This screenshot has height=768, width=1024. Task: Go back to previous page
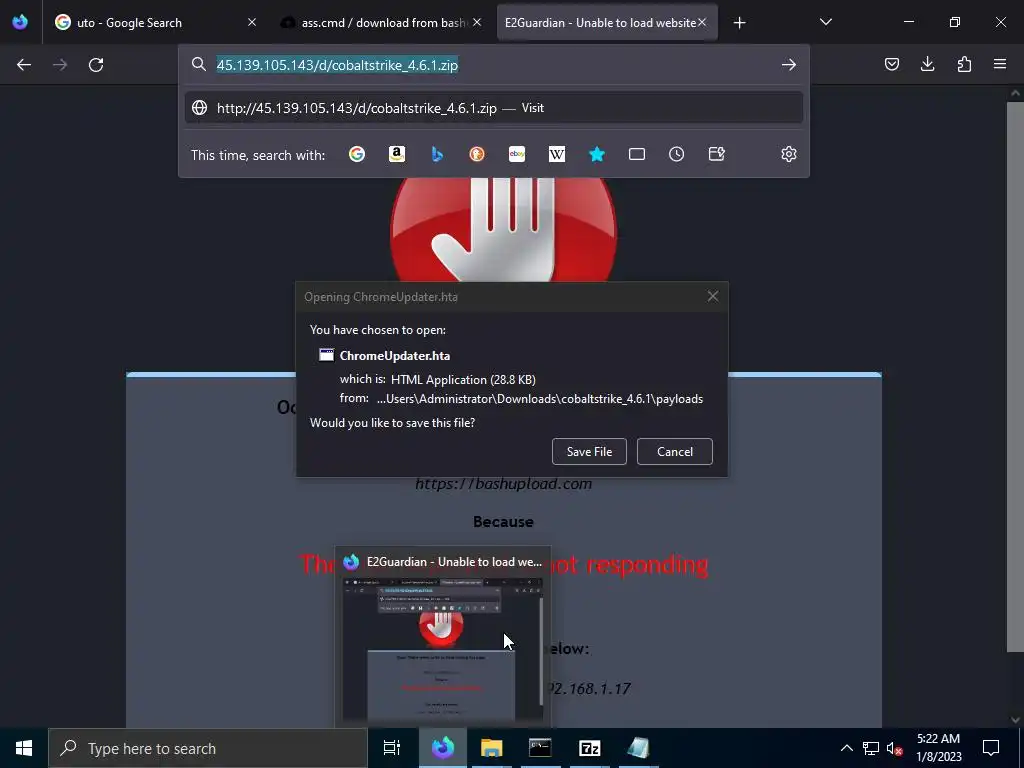(24, 65)
